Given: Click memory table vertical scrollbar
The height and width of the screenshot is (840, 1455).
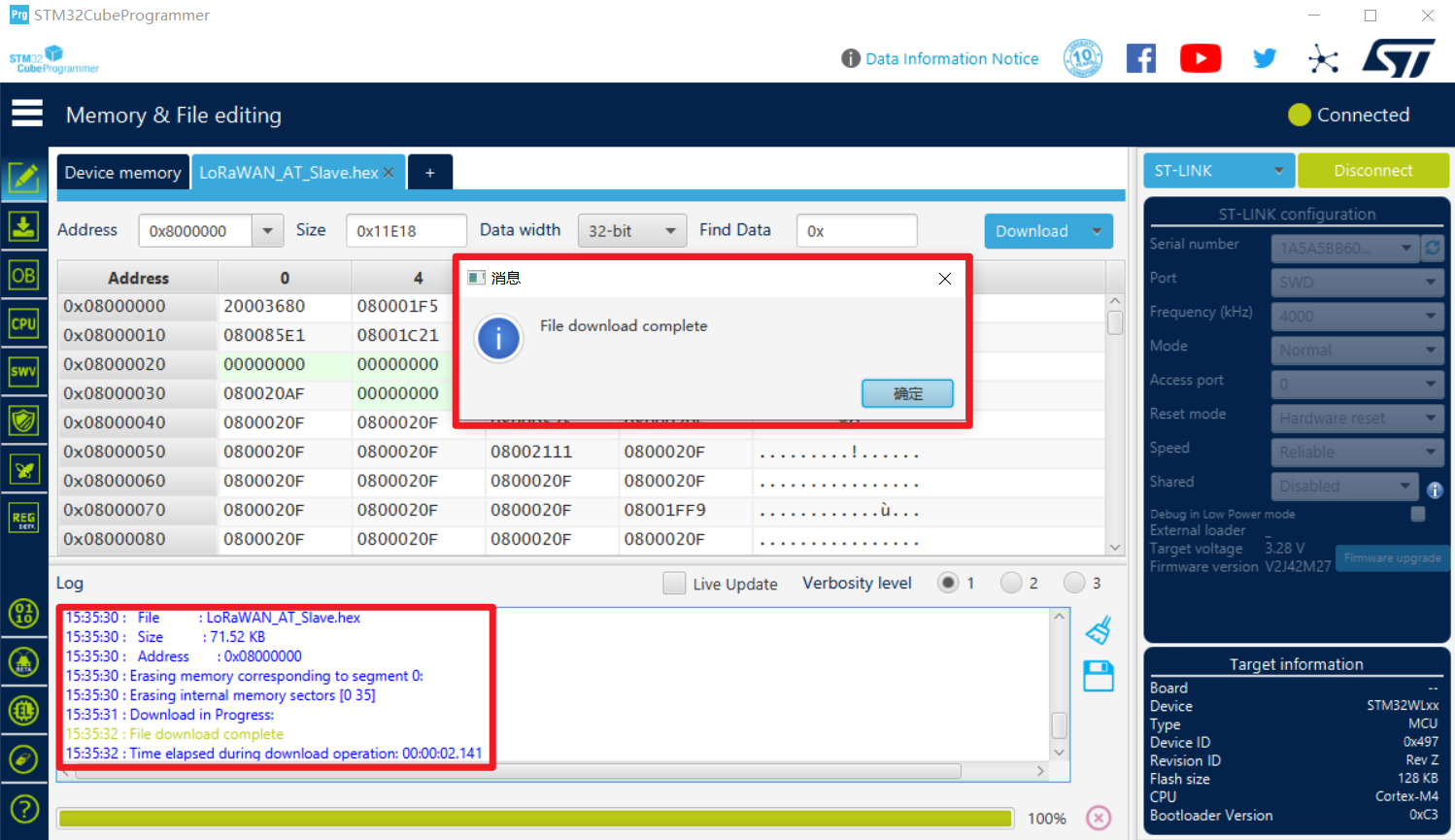Looking at the screenshot, I should click(1115, 423).
